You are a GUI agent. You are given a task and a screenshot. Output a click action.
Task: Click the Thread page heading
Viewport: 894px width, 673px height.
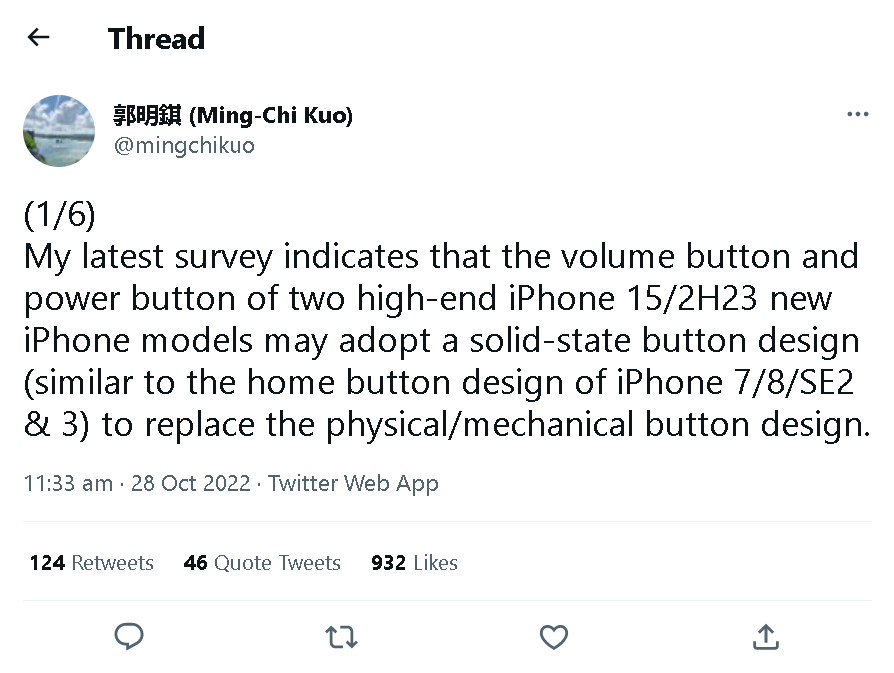pos(156,39)
